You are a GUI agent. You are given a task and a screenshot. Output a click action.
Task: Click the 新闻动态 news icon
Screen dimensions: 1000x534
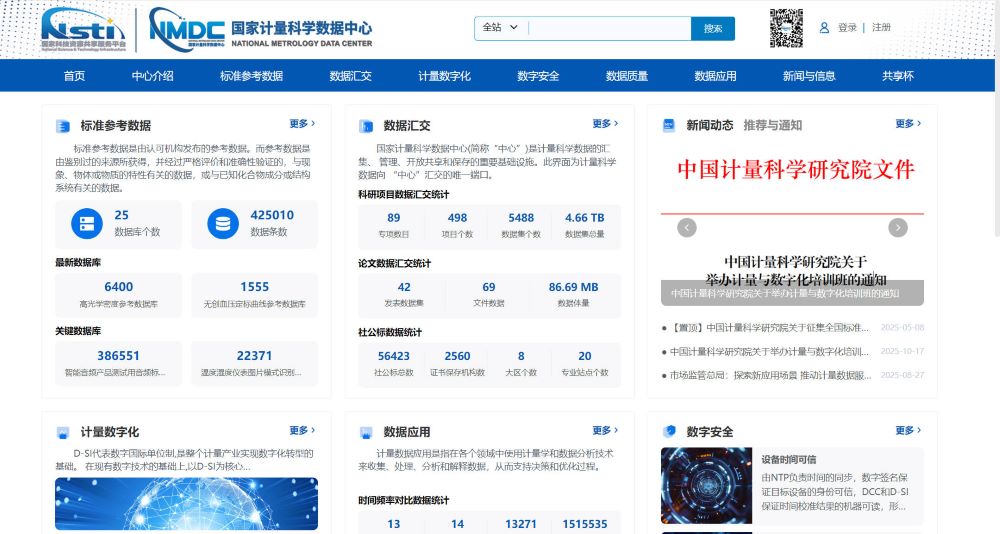[x=670, y=125]
